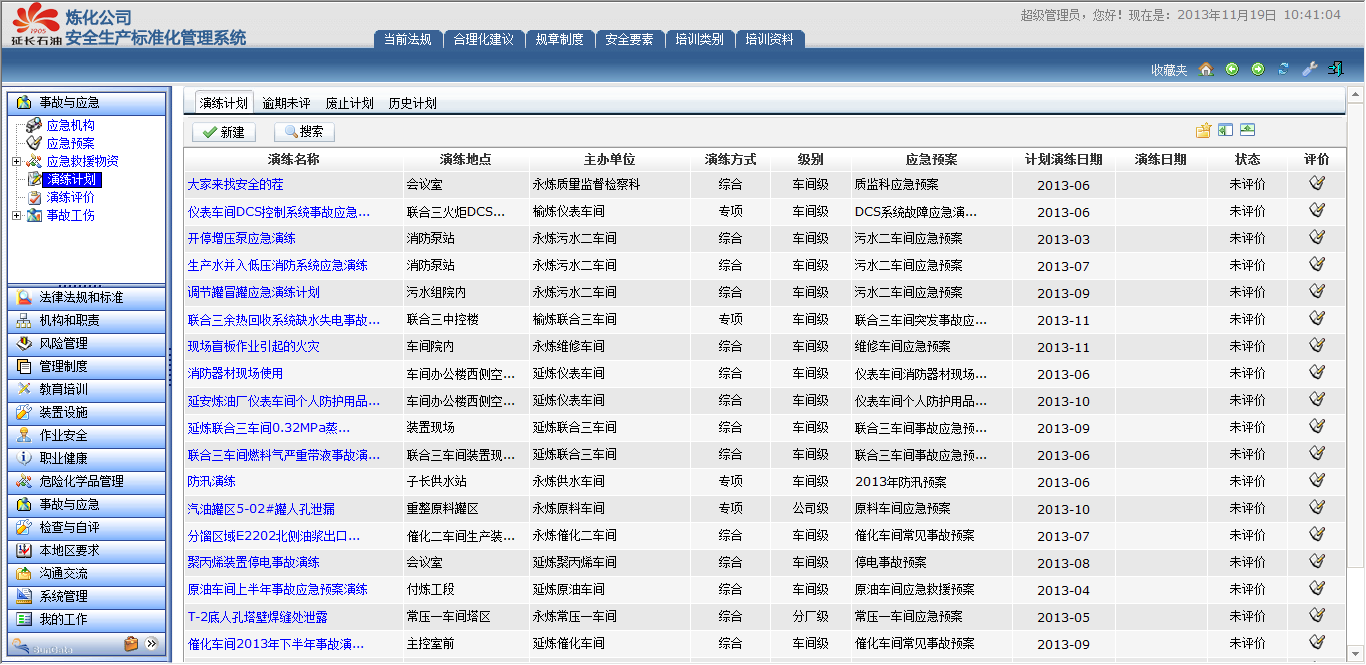Open evaluation icon for 调节罐冒罐应急演练计划 row
Image resolution: width=1366 pixels, height=665 pixels.
1317,291
